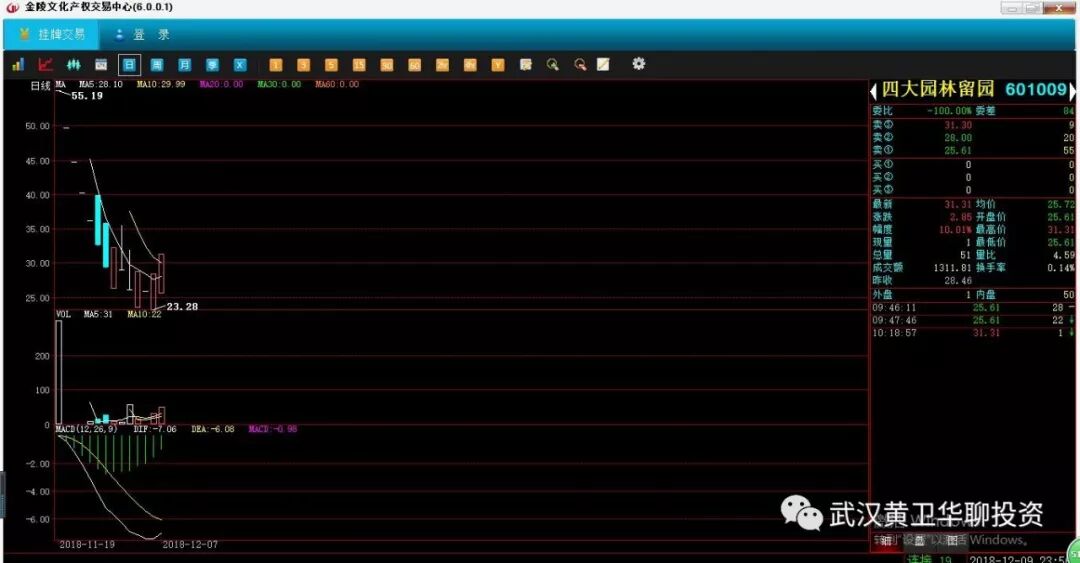Screen dimensions: 1080x563
Task: Select the 买③ bid row
Action: 973,190
